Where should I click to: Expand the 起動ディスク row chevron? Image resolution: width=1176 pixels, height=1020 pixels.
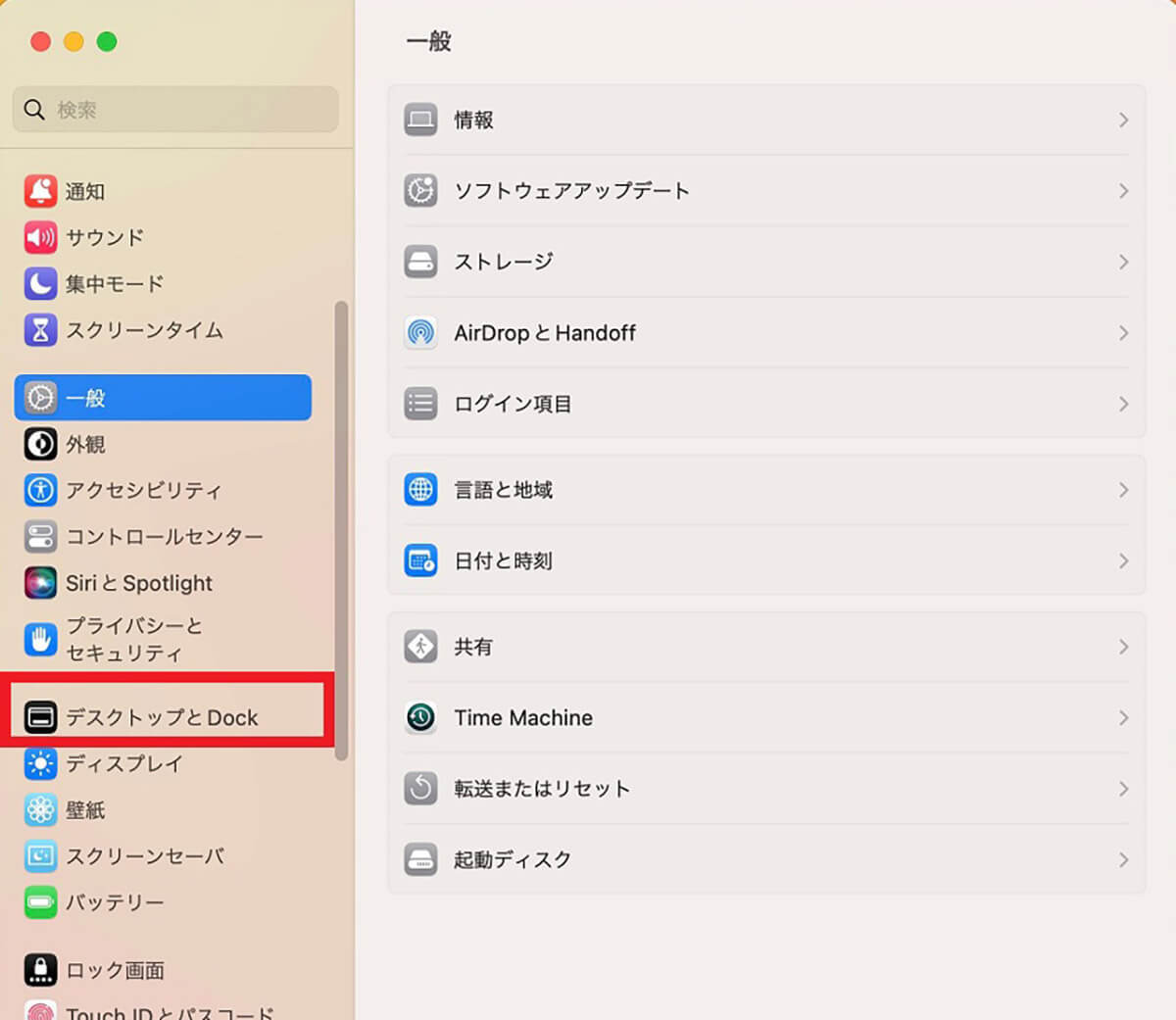pyautogui.click(x=1123, y=859)
